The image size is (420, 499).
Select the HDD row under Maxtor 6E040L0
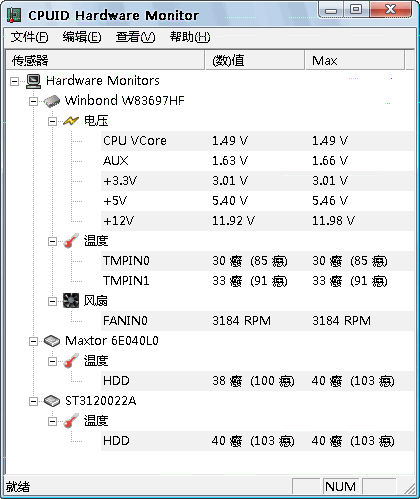click(257, 381)
